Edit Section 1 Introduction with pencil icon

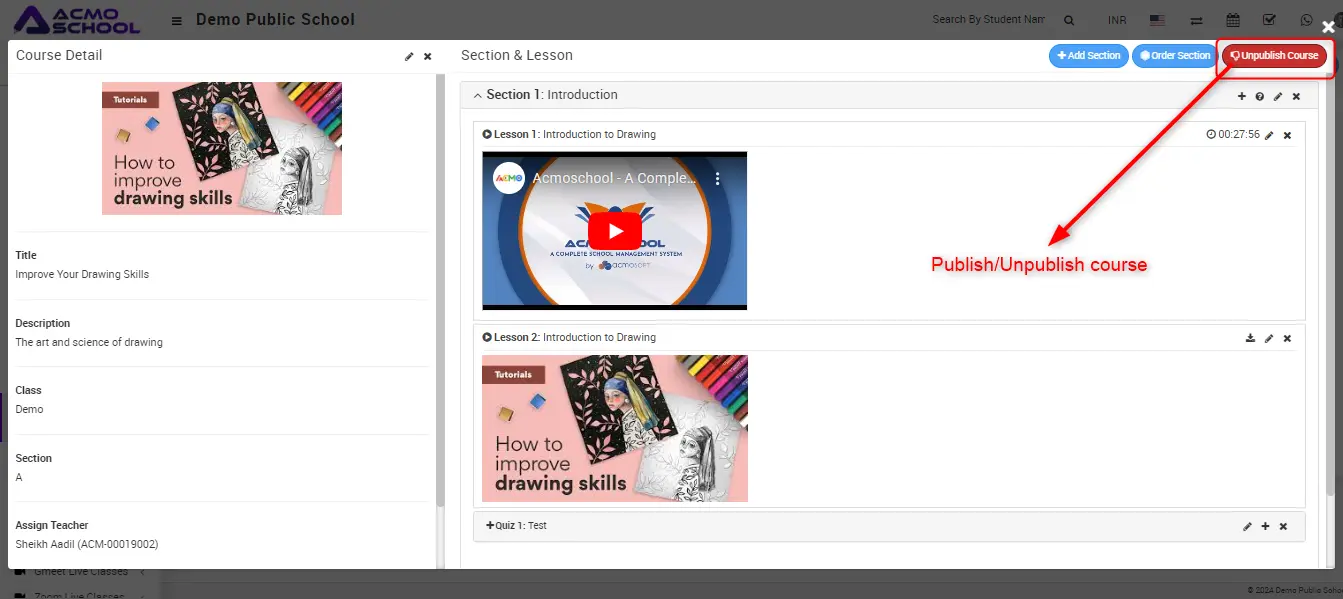point(1278,97)
